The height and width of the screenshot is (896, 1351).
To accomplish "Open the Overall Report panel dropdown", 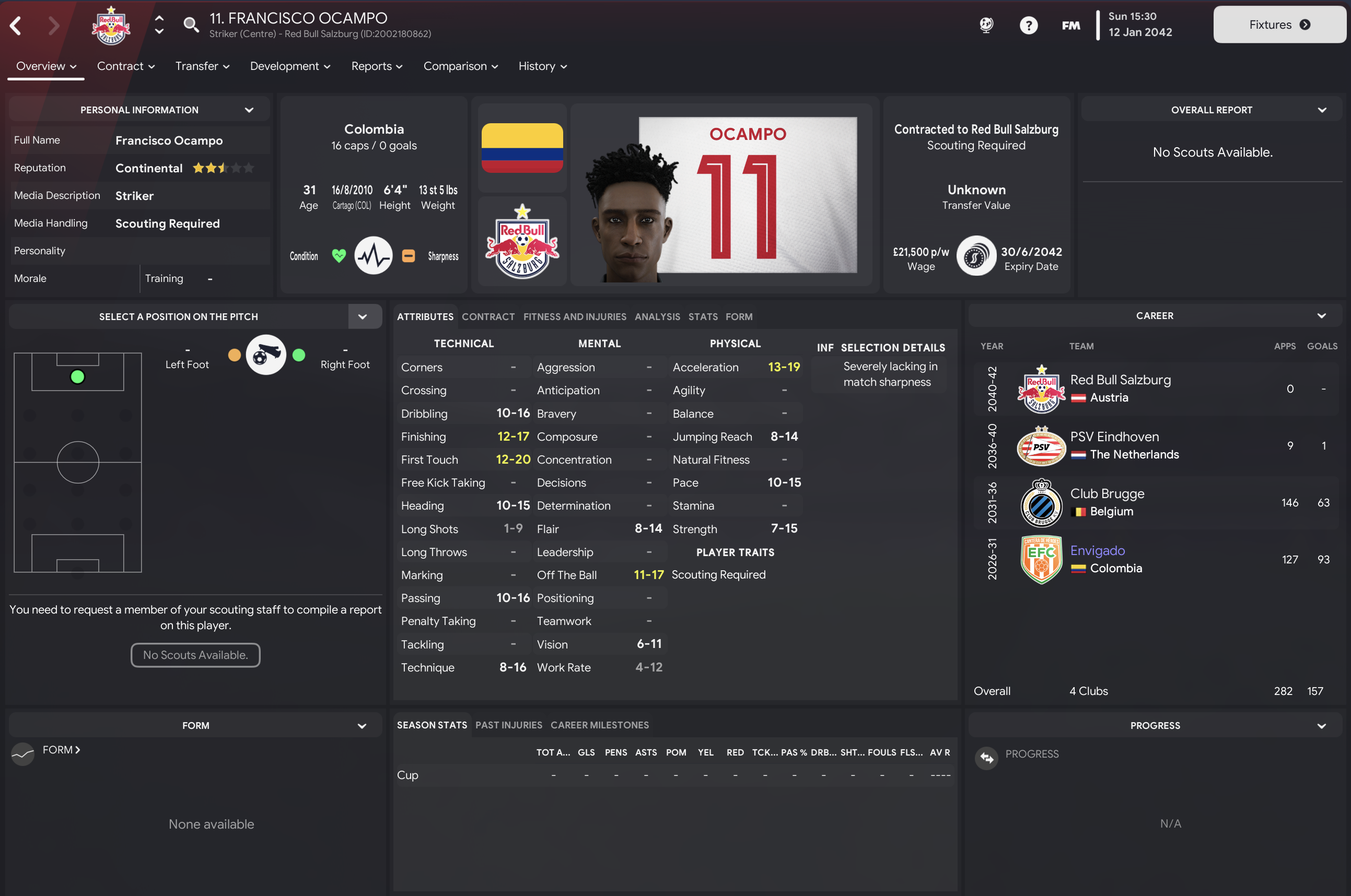I will (1322, 110).
